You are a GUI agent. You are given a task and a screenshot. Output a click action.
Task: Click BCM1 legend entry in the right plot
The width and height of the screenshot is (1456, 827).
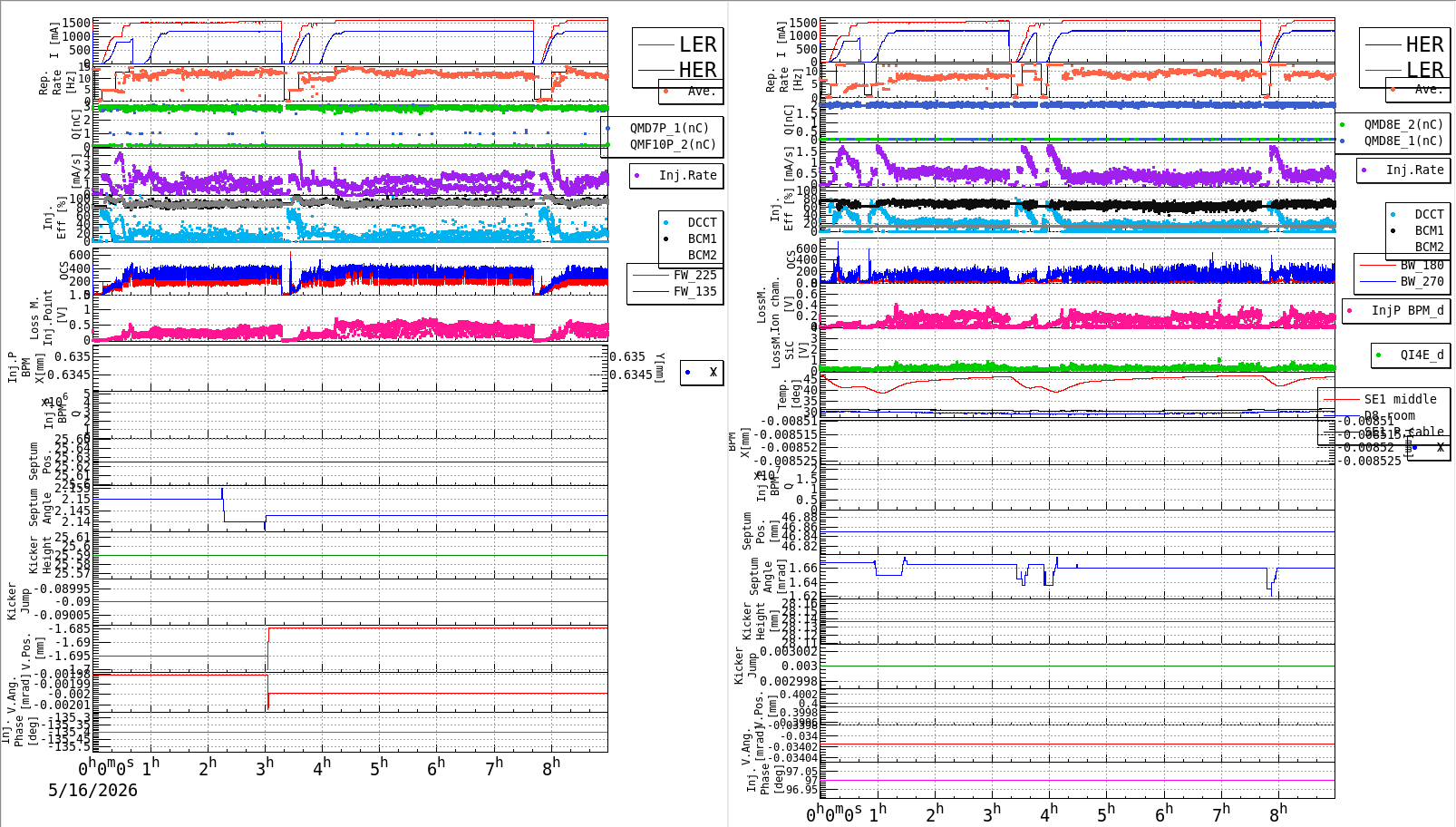click(x=1429, y=231)
